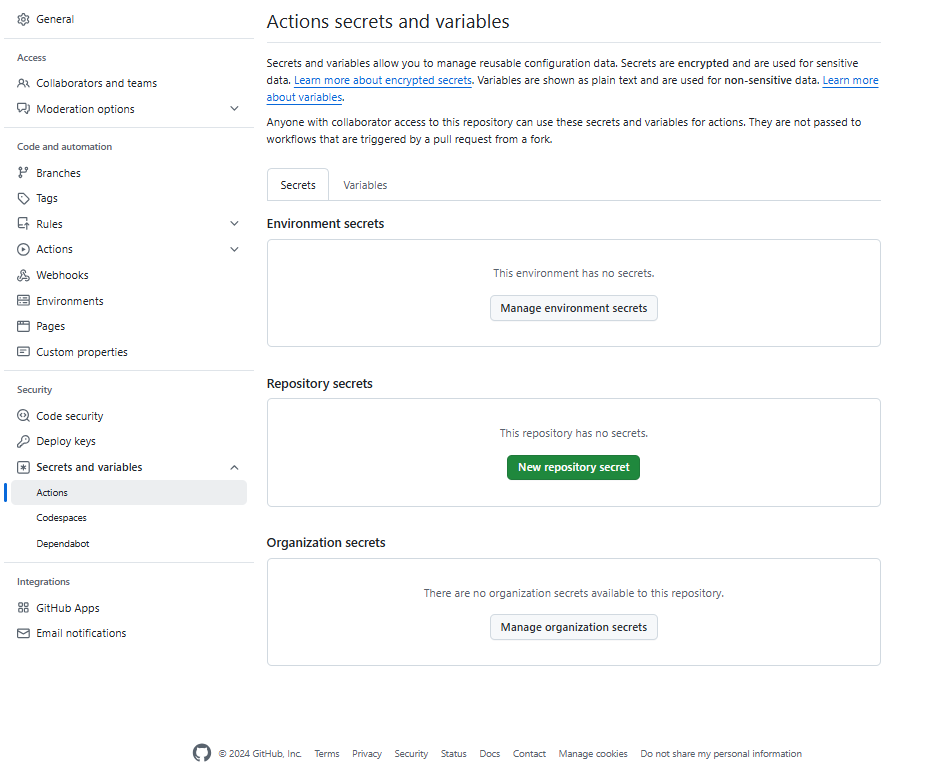This screenshot has width=950, height=777.
Task: Click the Email notifications envelope icon
Action: [x=23, y=633]
